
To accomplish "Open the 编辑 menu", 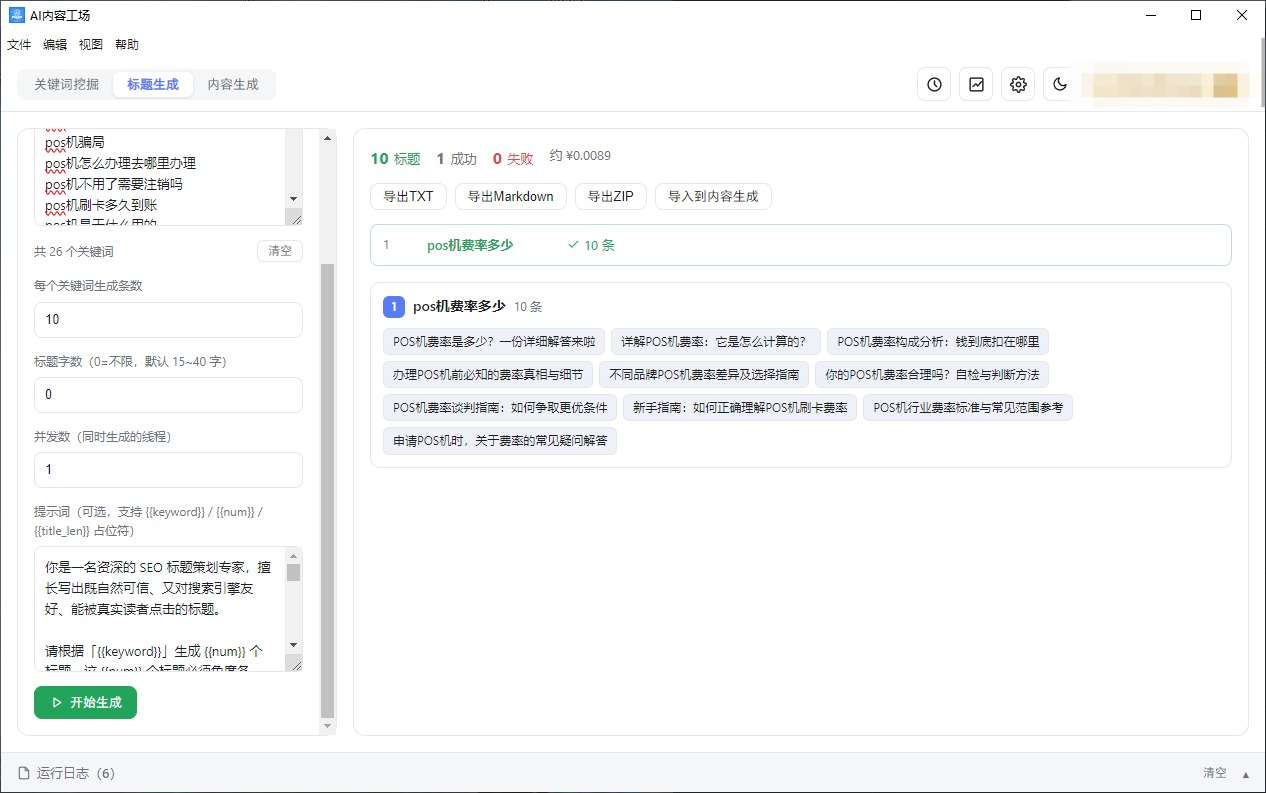I will (x=55, y=45).
